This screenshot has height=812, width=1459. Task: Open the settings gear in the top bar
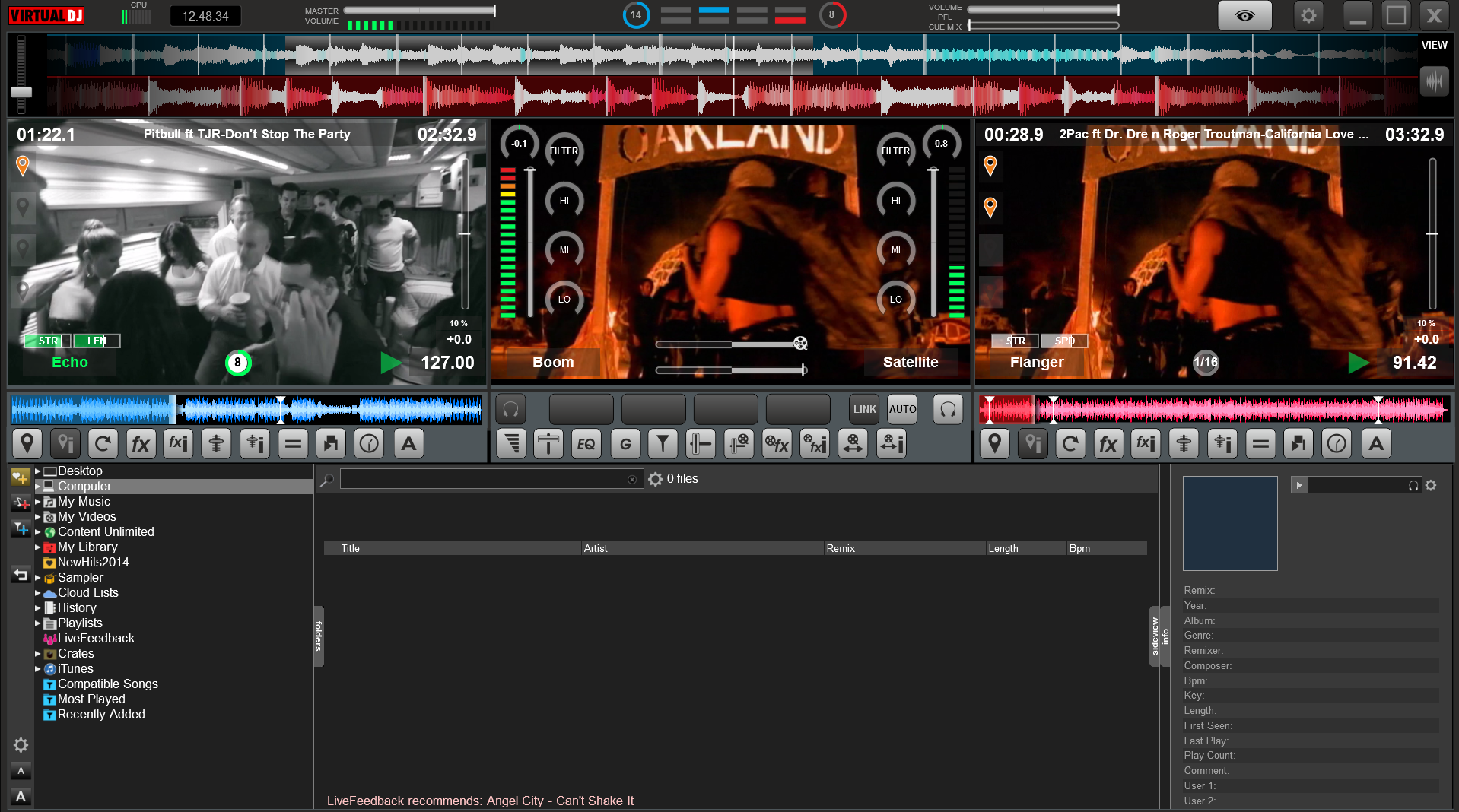1308,15
